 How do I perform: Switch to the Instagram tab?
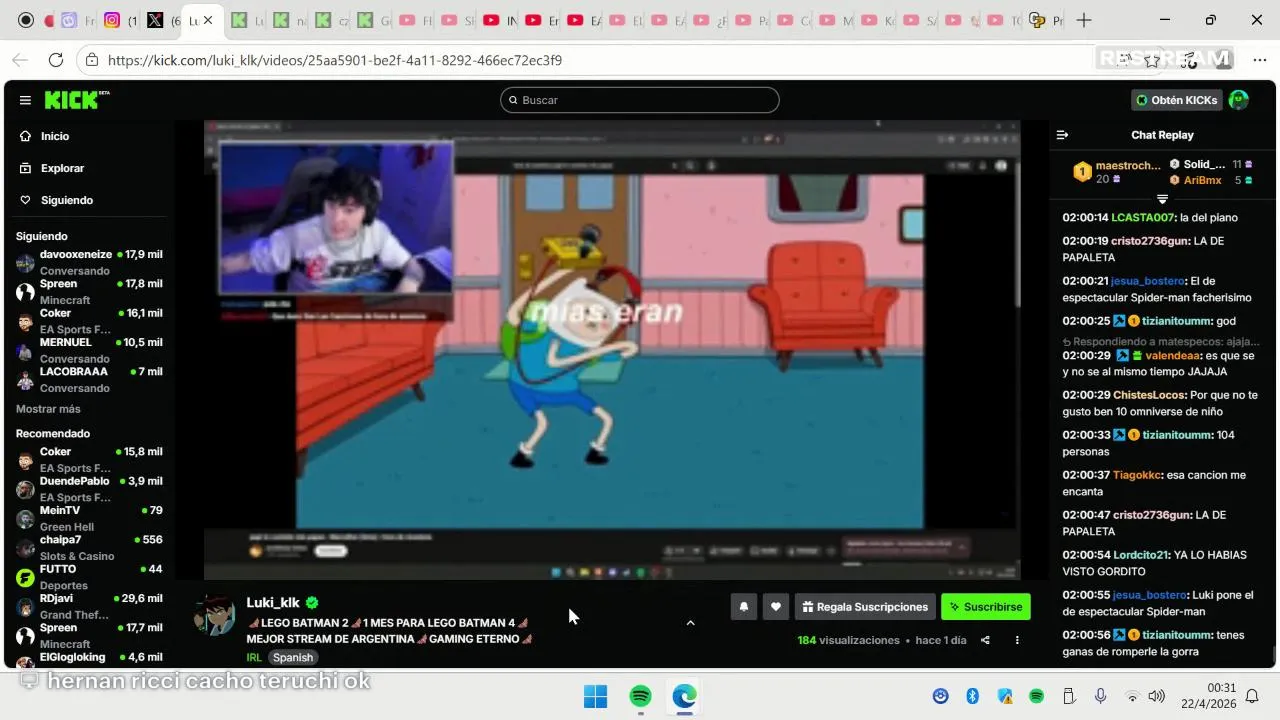[112, 20]
